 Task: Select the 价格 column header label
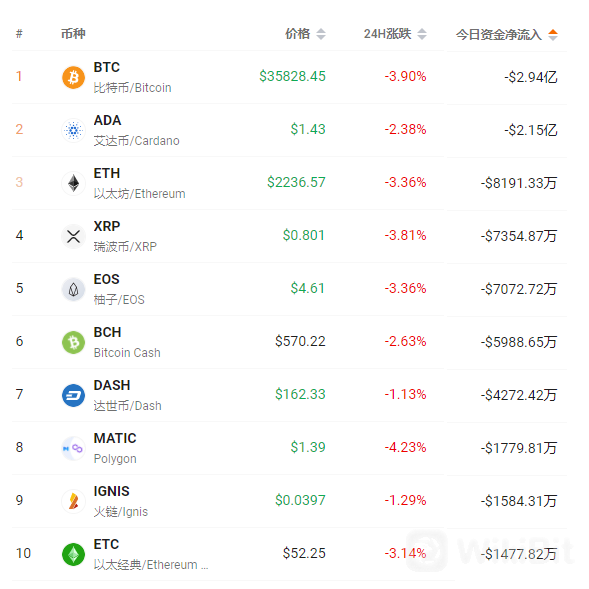tap(298, 34)
